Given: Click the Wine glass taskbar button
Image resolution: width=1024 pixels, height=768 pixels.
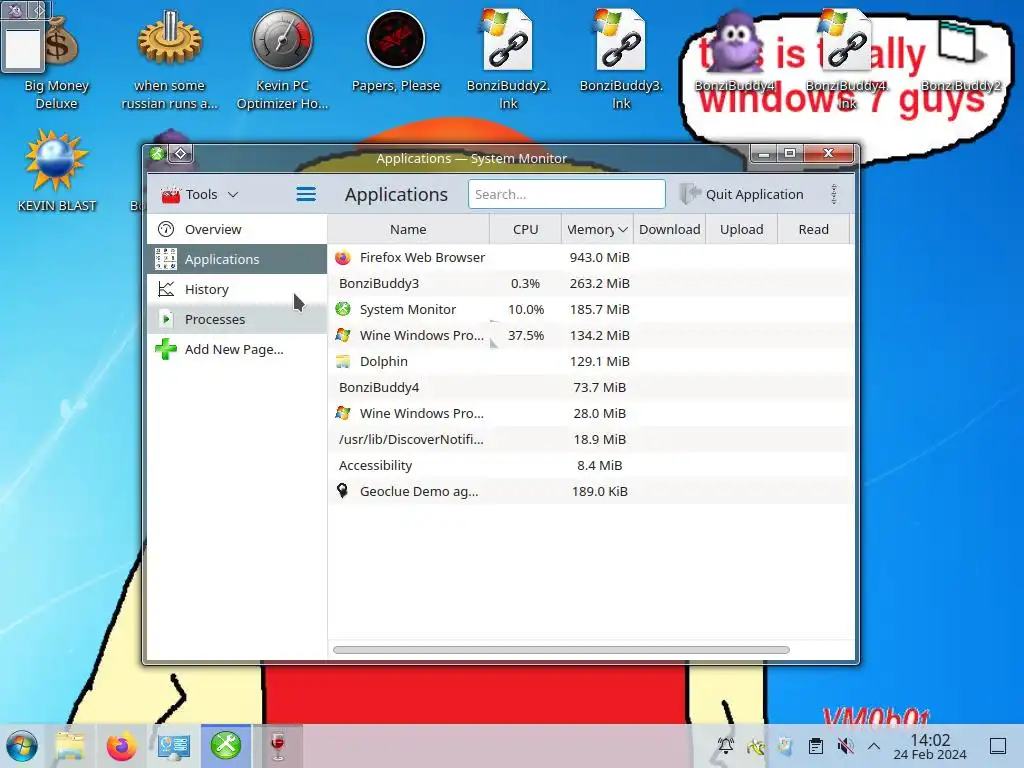Looking at the screenshot, I should (x=278, y=746).
